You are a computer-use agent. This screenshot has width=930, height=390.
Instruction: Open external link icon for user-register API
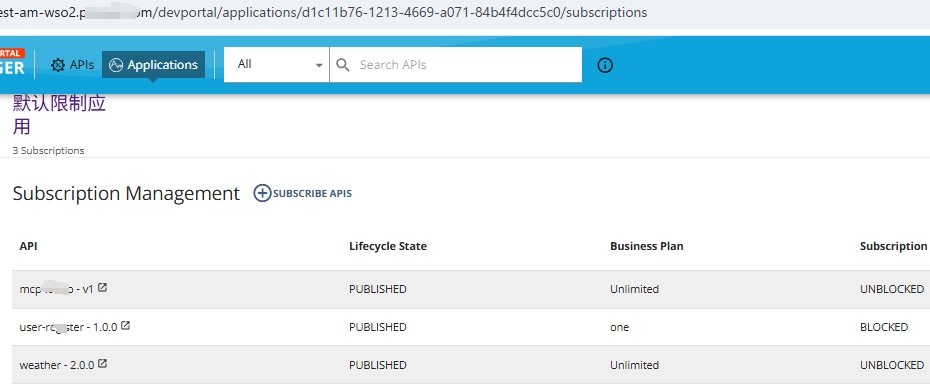tap(125, 325)
